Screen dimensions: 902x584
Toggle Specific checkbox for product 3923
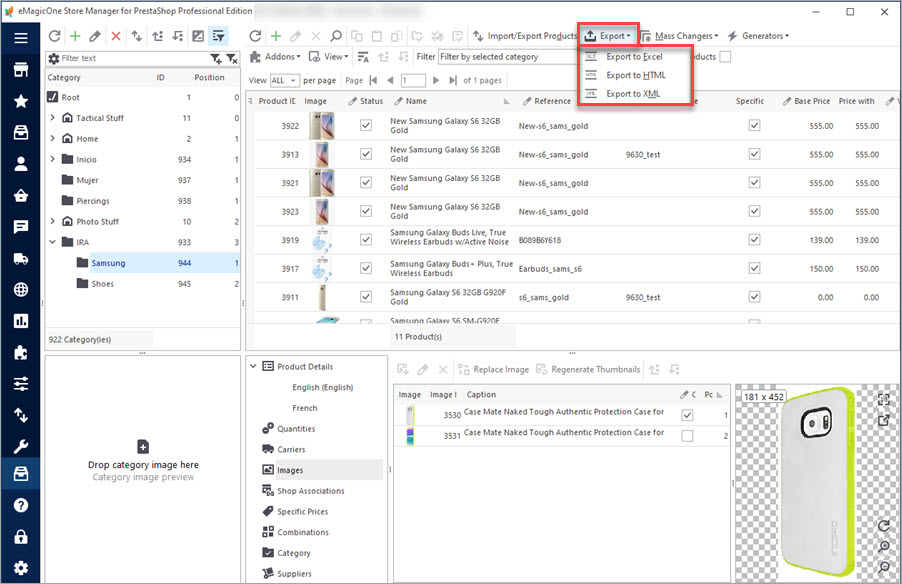pos(755,211)
